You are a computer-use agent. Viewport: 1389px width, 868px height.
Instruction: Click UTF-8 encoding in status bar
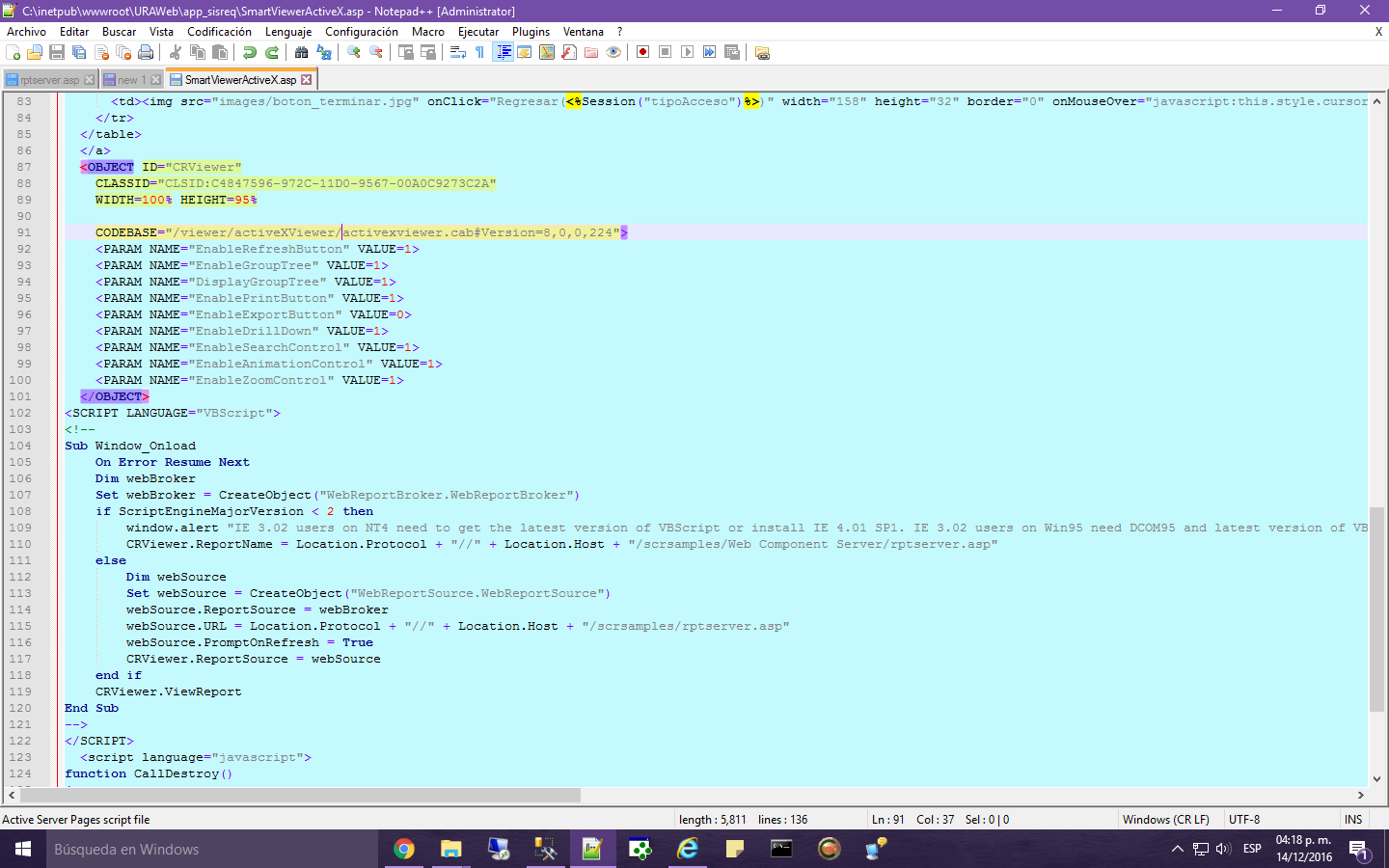pos(1244,820)
